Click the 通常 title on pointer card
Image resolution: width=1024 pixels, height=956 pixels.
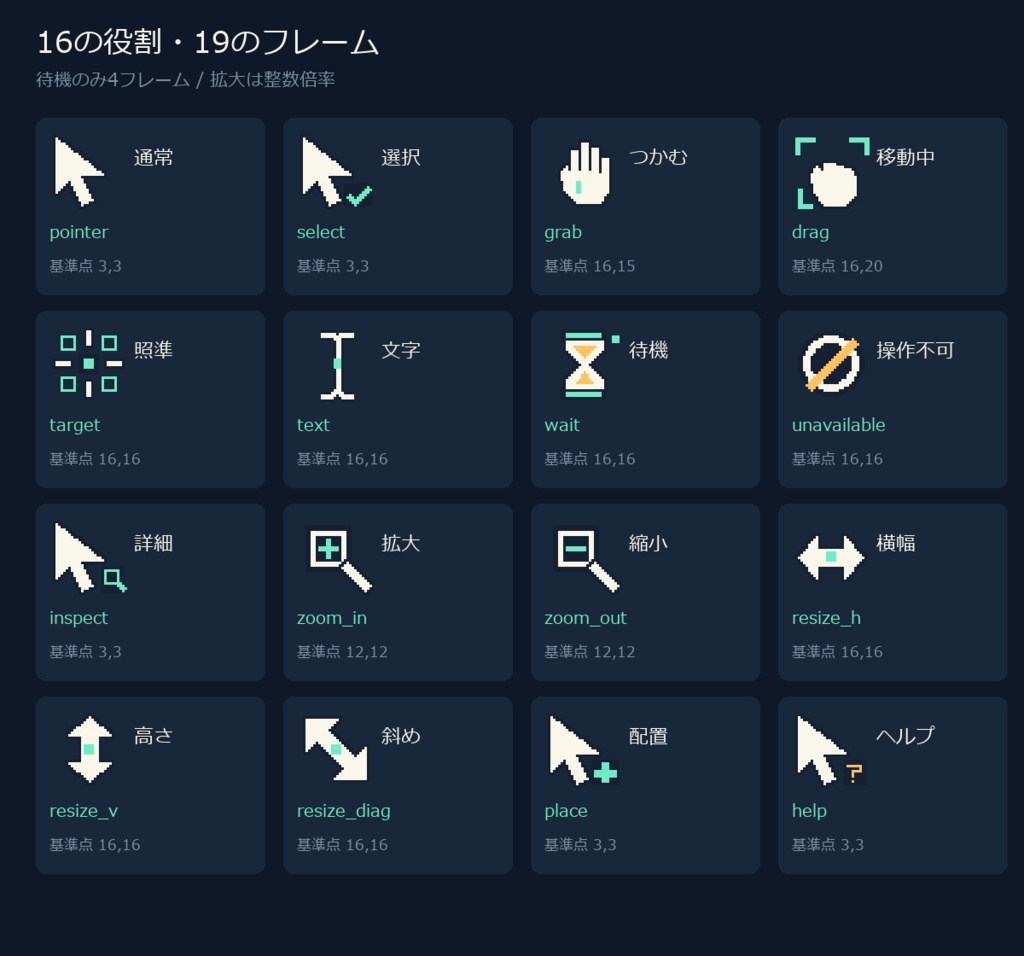(x=153, y=157)
